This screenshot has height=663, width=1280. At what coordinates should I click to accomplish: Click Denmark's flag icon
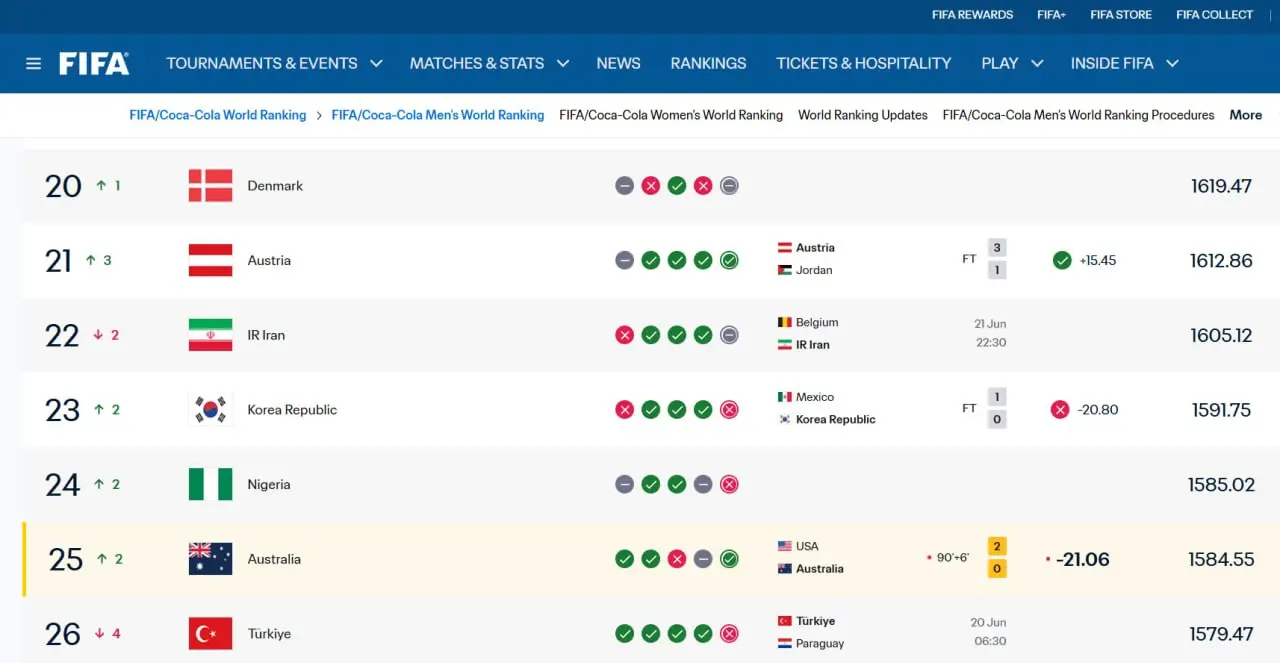click(x=210, y=186)
